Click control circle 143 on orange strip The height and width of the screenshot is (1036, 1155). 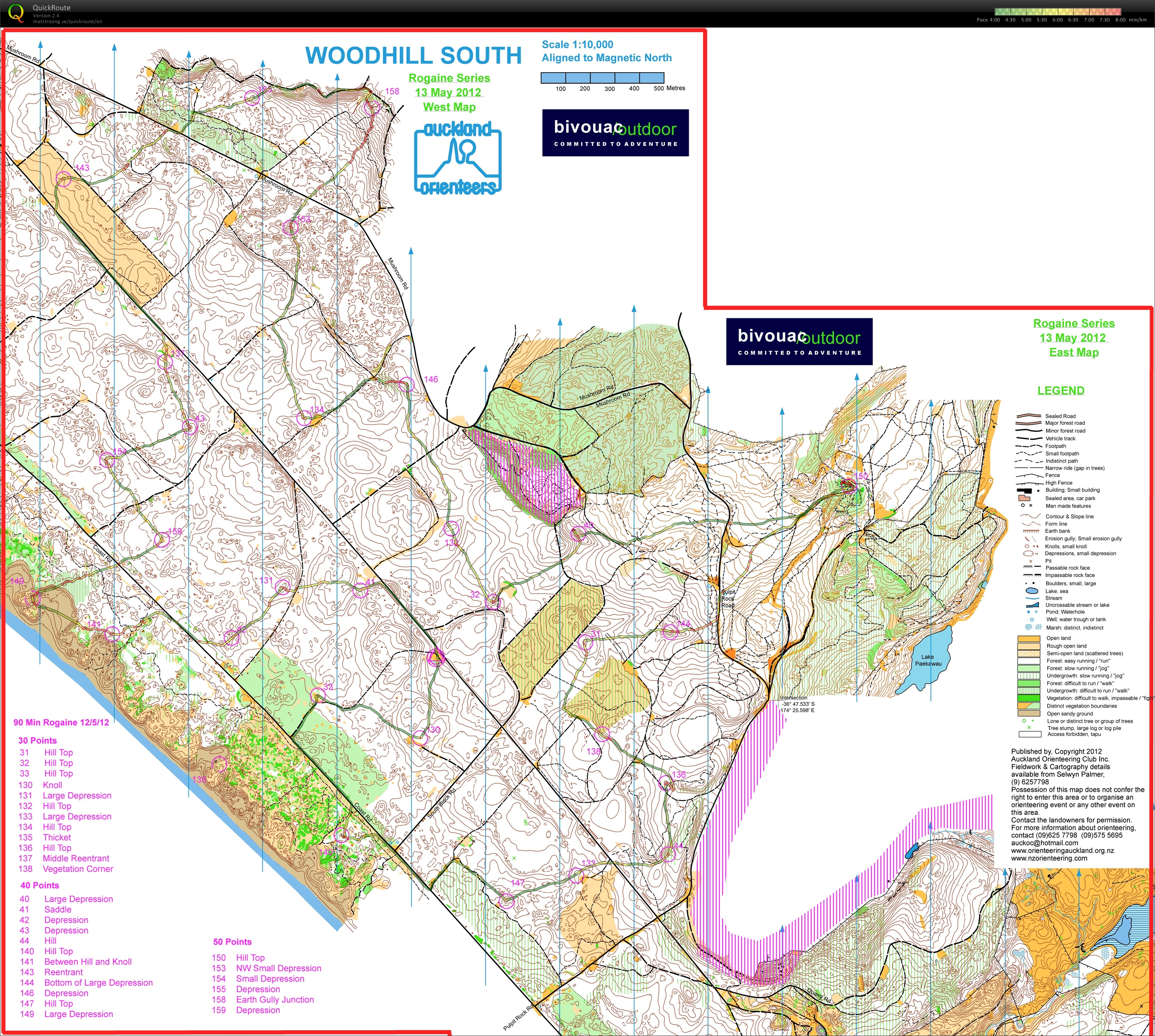point(64,179)
